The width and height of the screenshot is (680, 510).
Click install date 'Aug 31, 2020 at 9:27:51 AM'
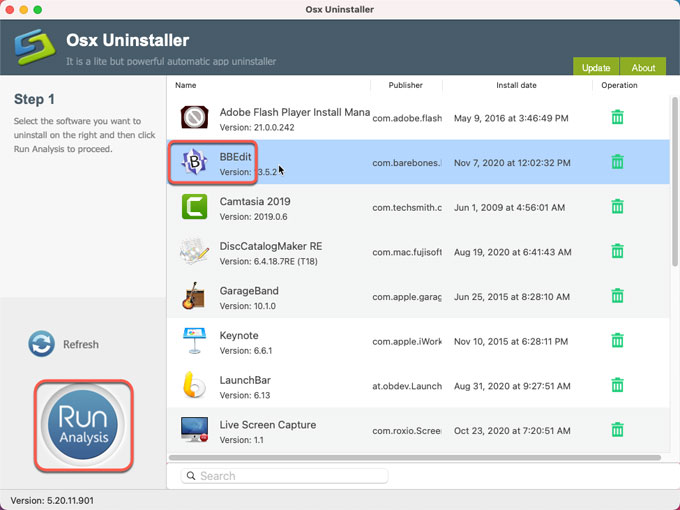512,386
